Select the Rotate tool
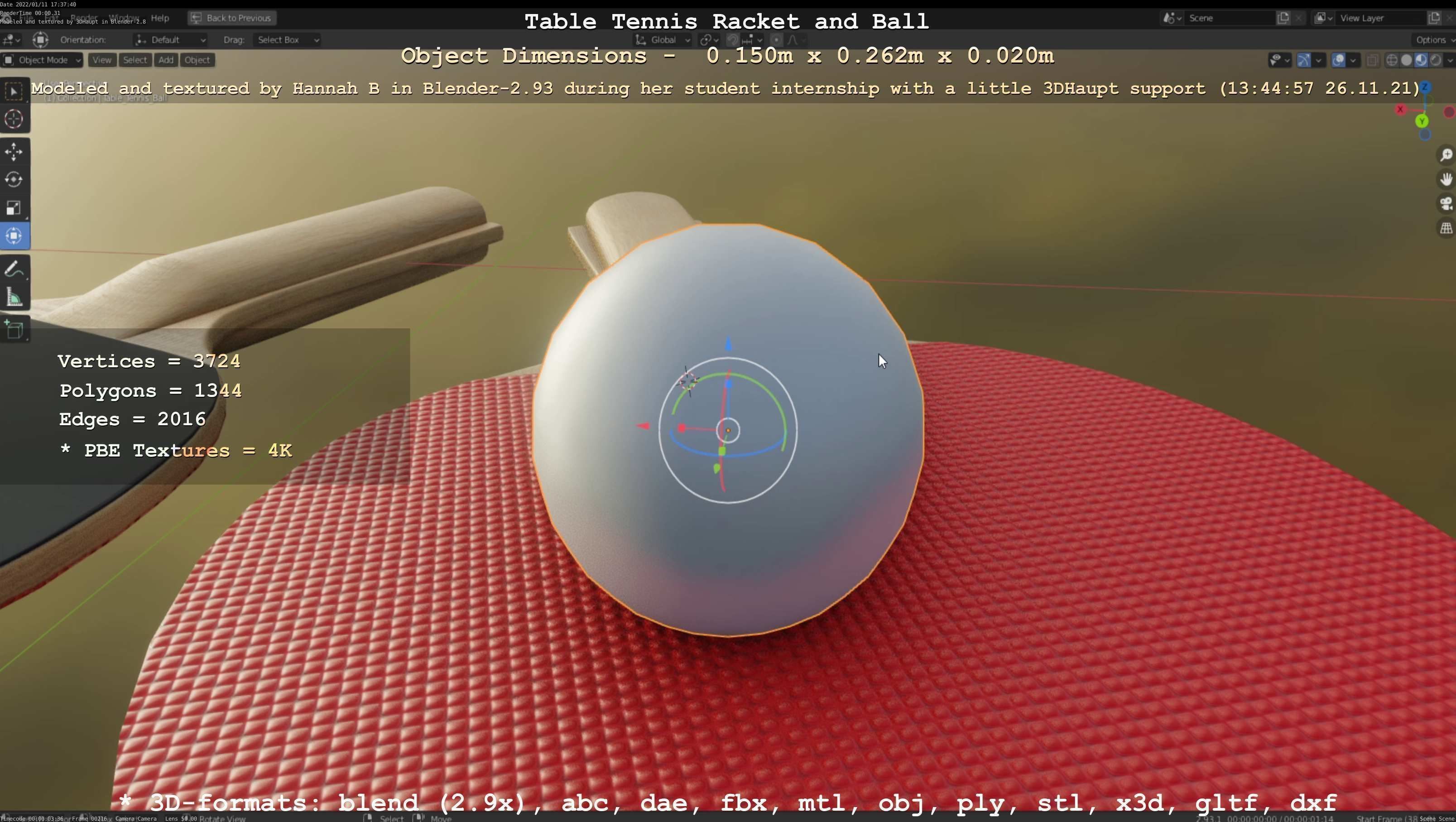Screen dimensions: 1456x822 (14, 180)
